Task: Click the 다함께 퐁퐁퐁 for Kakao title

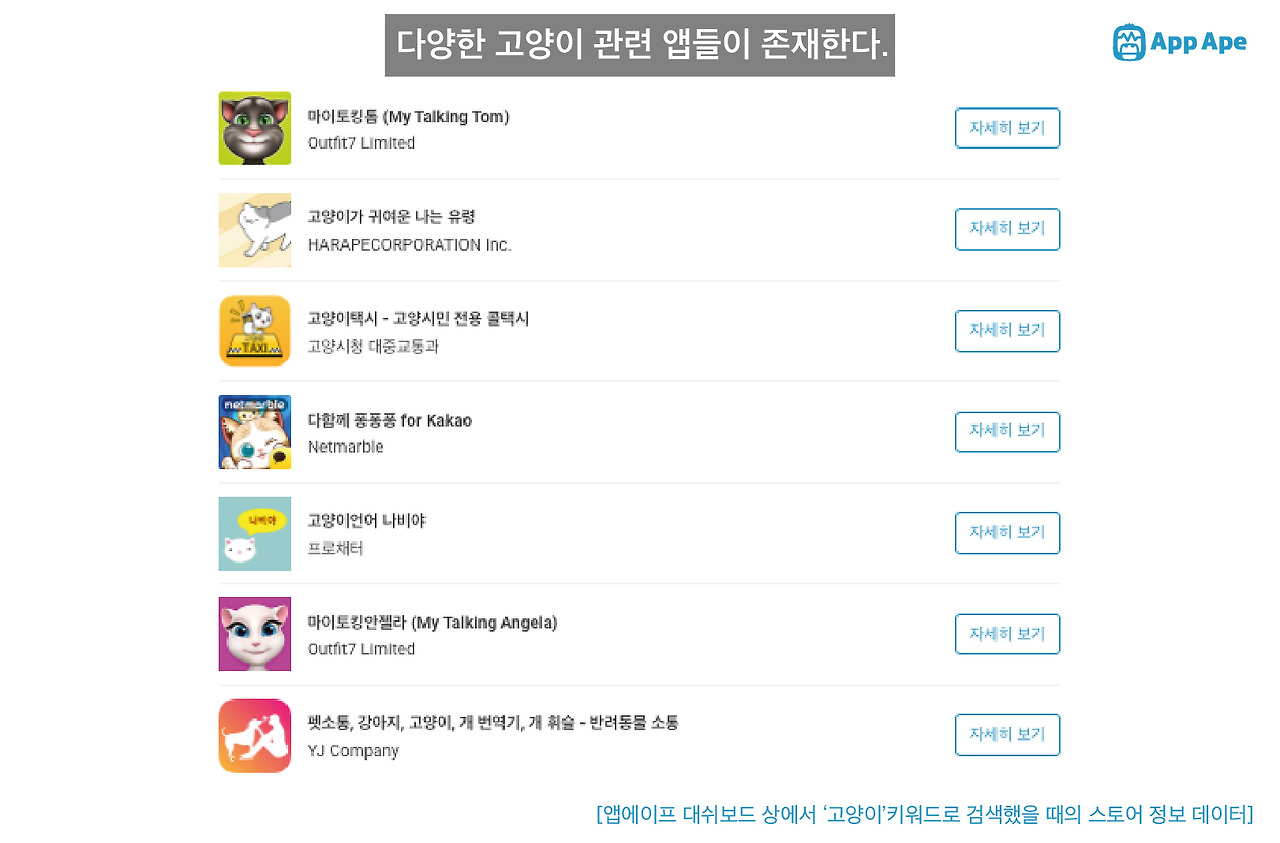Action: [x=389, y=420]
